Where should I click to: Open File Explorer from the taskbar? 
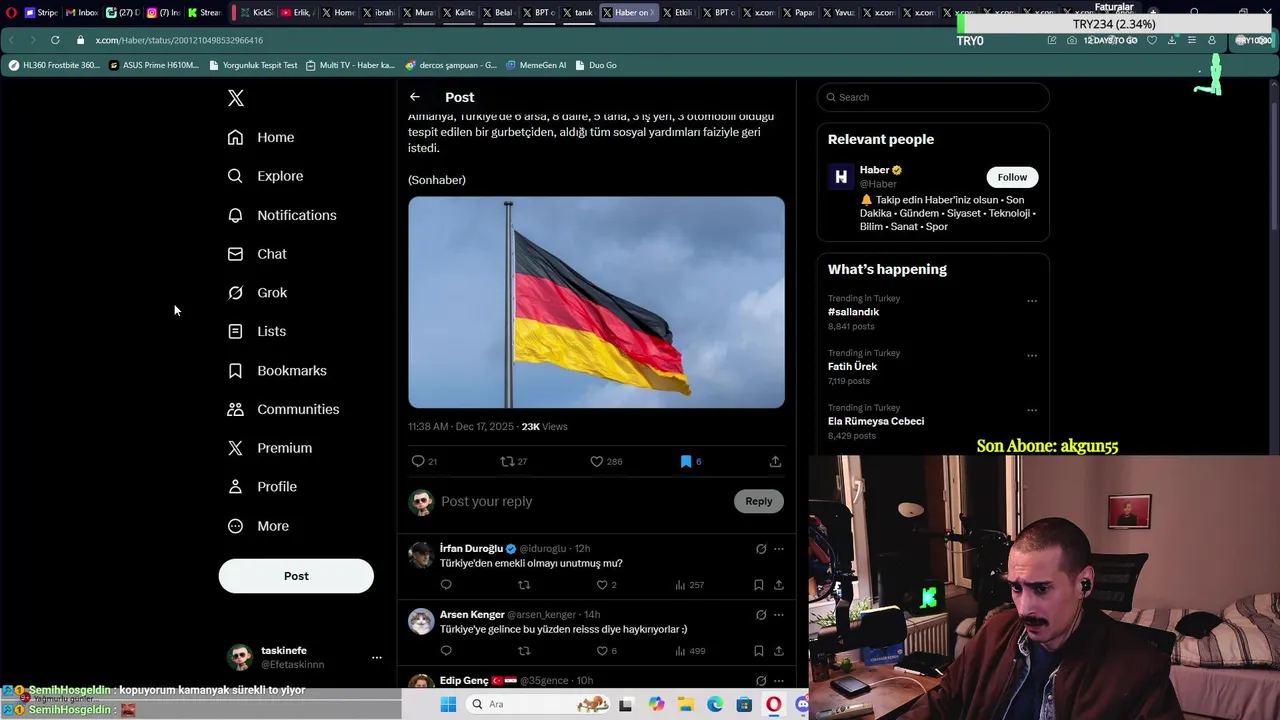(686, 704)
